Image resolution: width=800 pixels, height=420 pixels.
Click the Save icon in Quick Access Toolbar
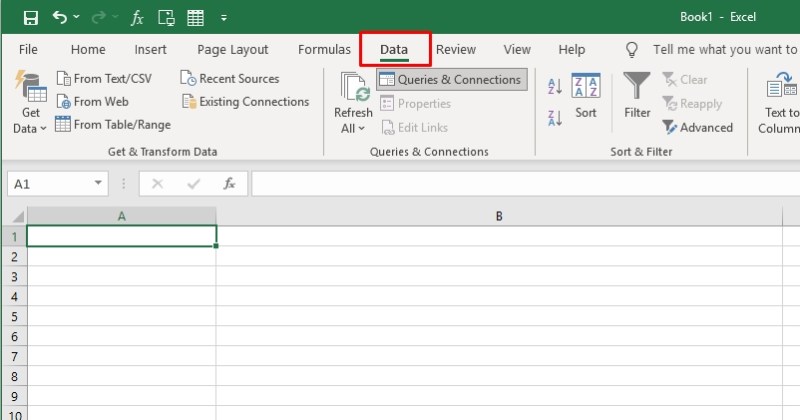coord(31,18)
